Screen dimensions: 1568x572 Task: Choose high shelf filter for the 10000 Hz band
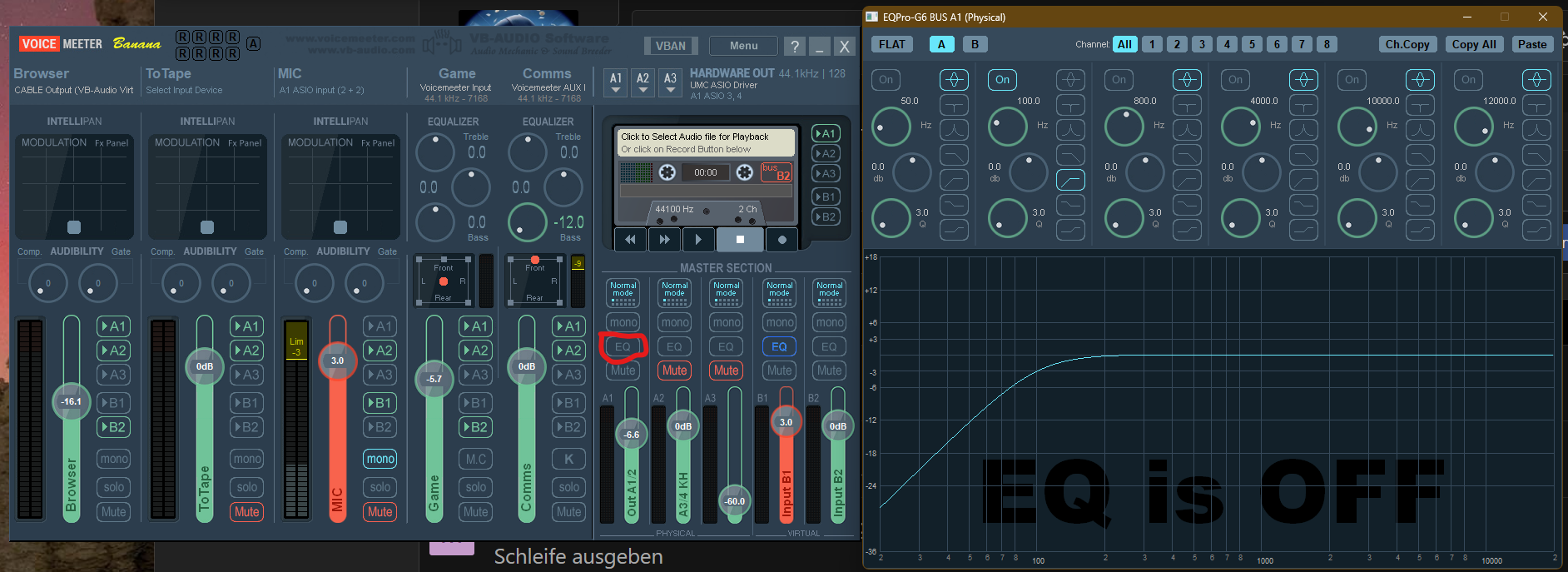tap(1420, 230)
